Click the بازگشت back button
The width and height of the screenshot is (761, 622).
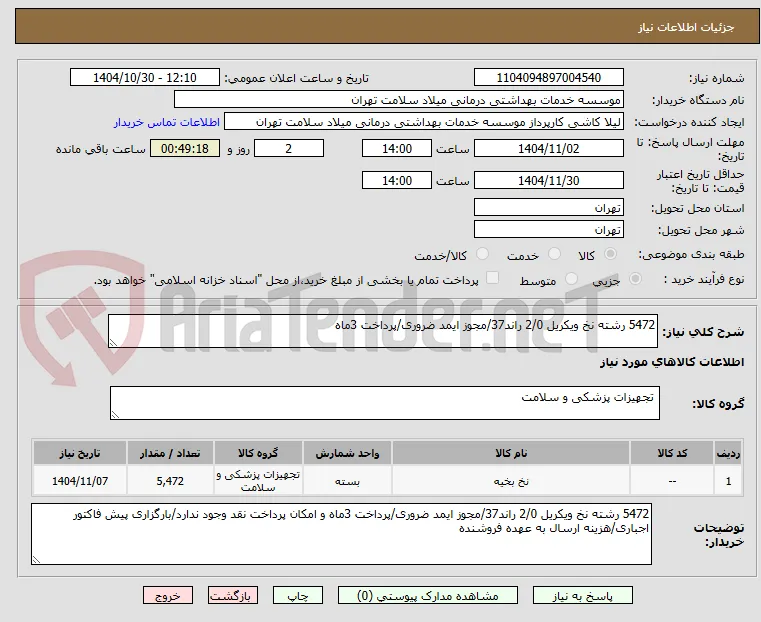coord(233,595)
